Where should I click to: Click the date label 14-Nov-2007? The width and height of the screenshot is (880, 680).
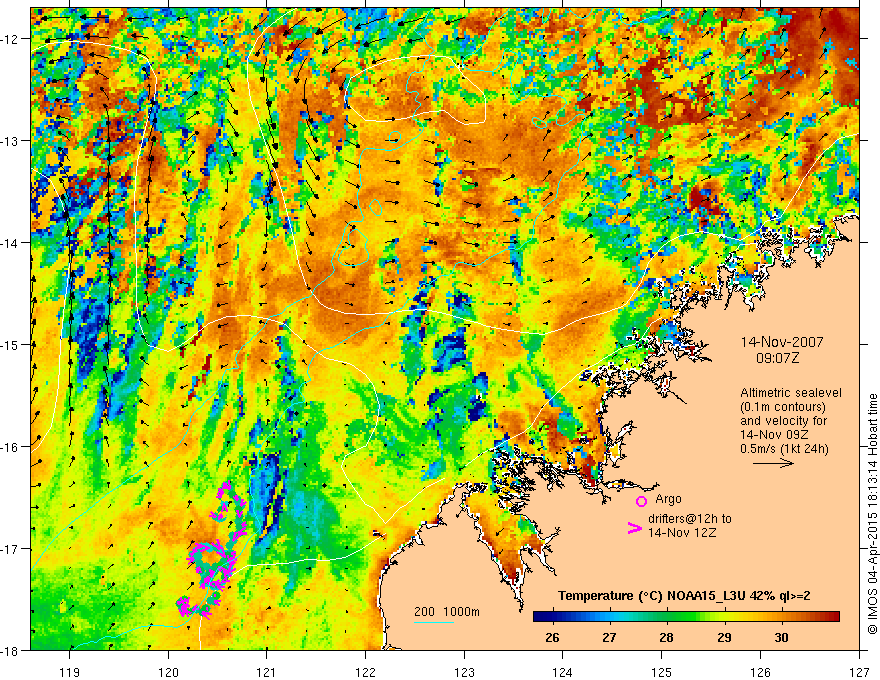click(x=782, y=342)
